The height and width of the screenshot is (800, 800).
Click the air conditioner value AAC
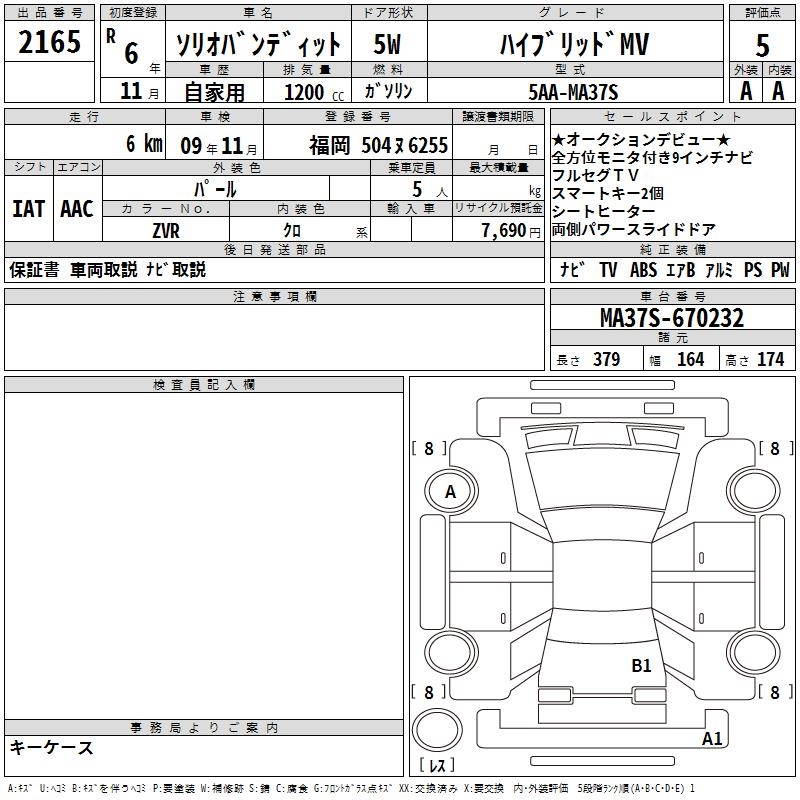click(77, 209)
